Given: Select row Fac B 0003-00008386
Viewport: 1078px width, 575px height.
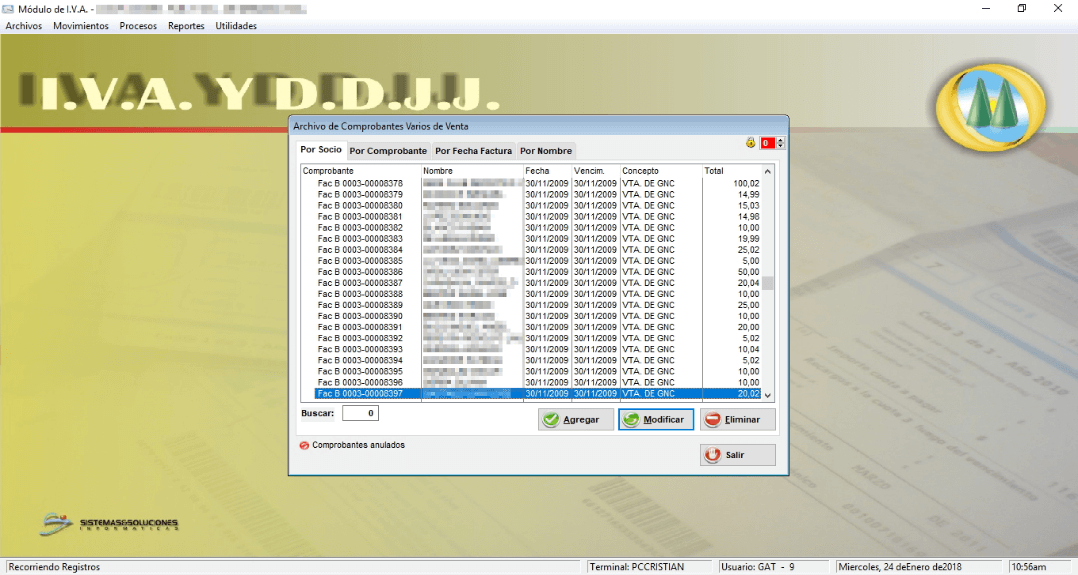Looking at the screenshot, I should coord(538,272).
